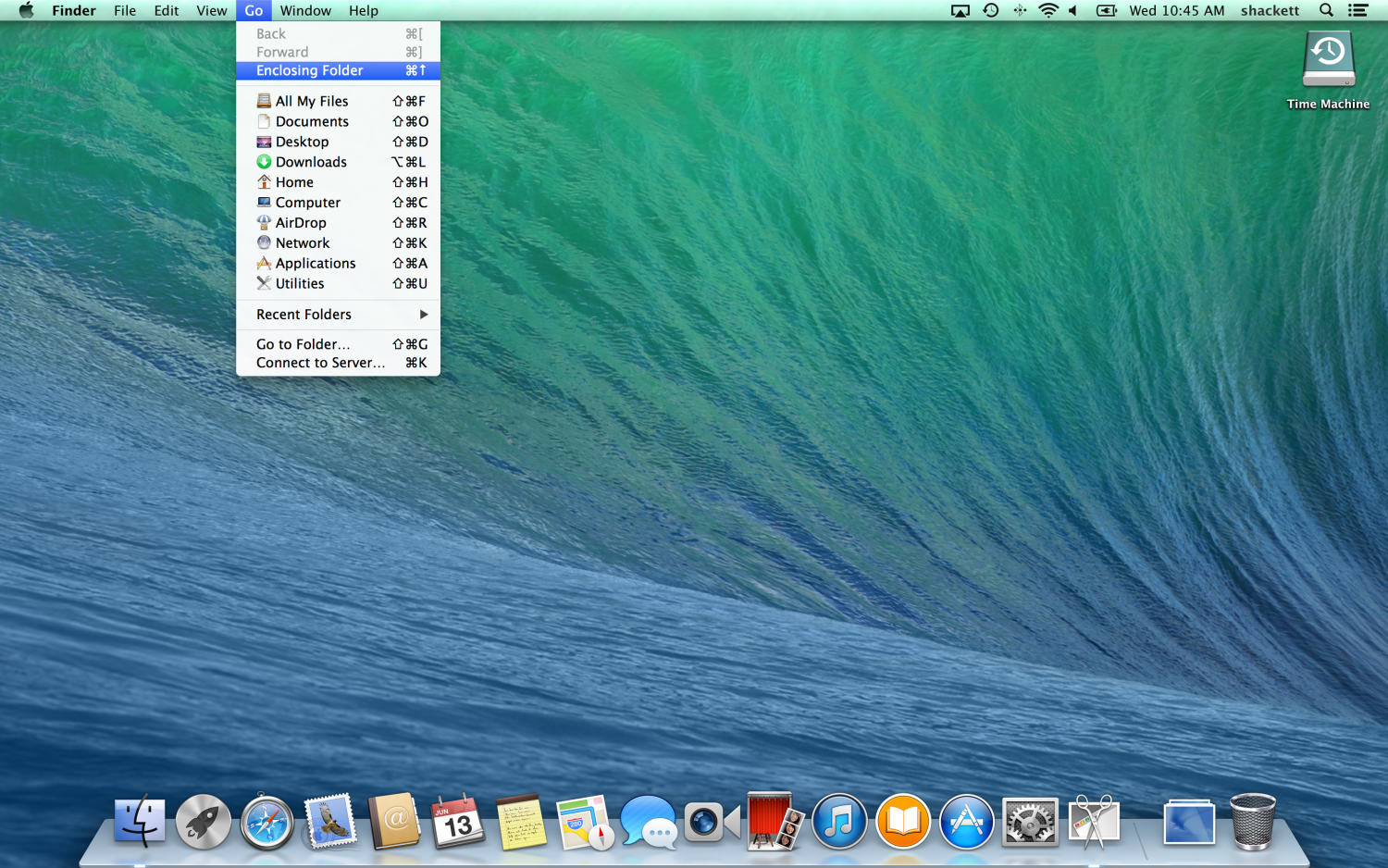Open System Preferences gear icon
Viewport: 1388px width, 868px height.
pos(1030,822)
